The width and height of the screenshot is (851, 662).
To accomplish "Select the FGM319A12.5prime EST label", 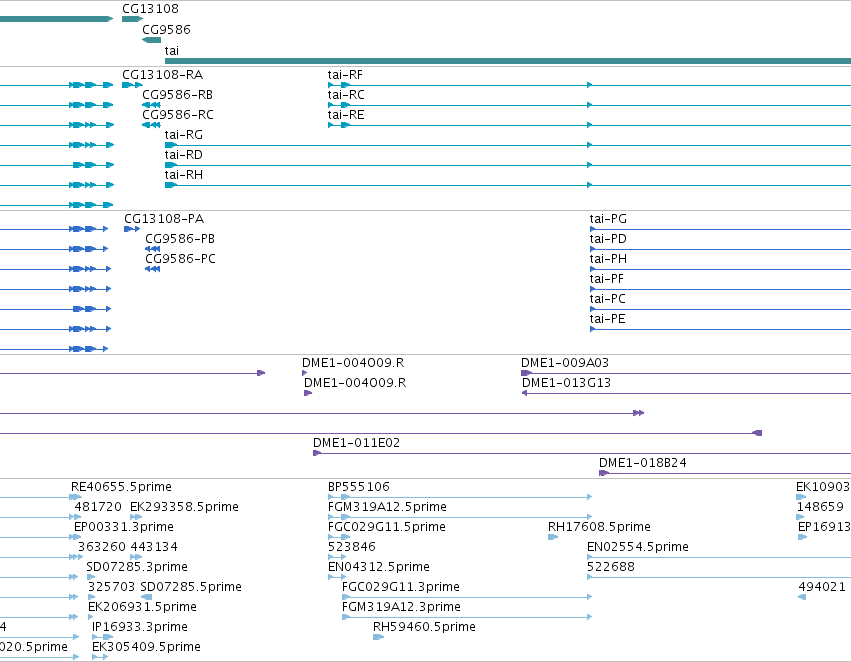I will coord(388,507).
